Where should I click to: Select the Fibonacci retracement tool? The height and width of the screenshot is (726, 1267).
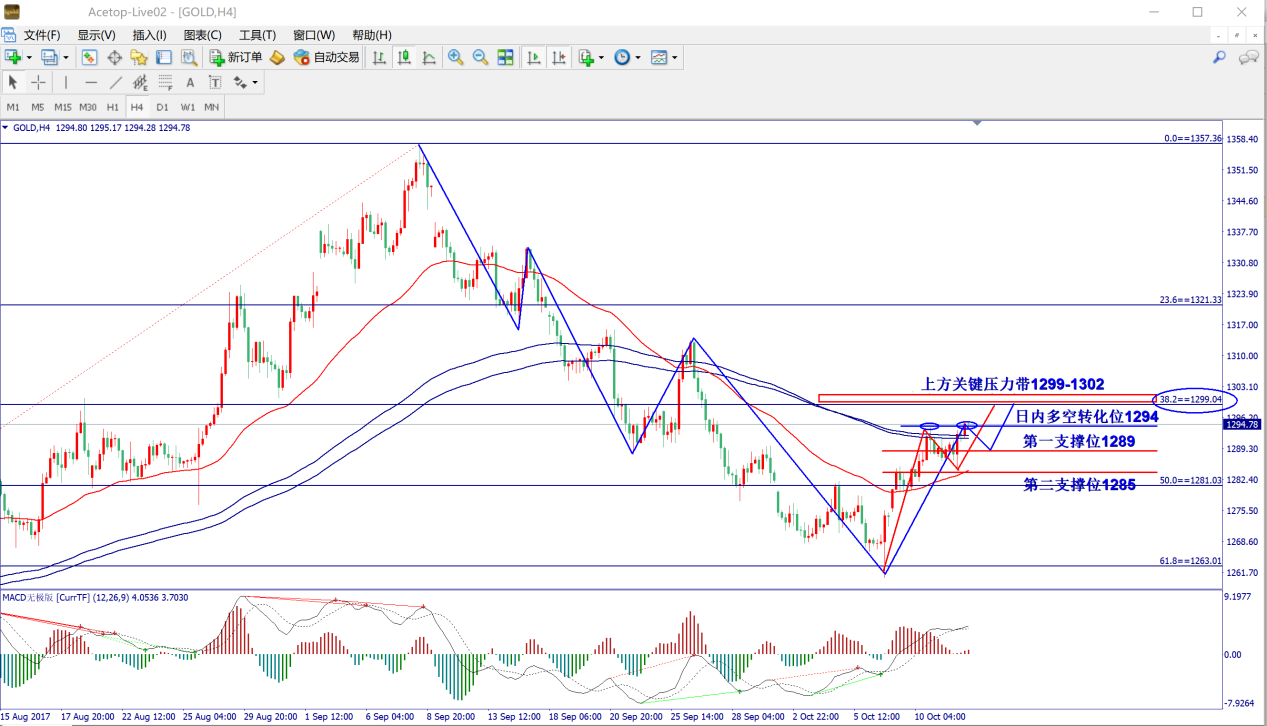163,82
